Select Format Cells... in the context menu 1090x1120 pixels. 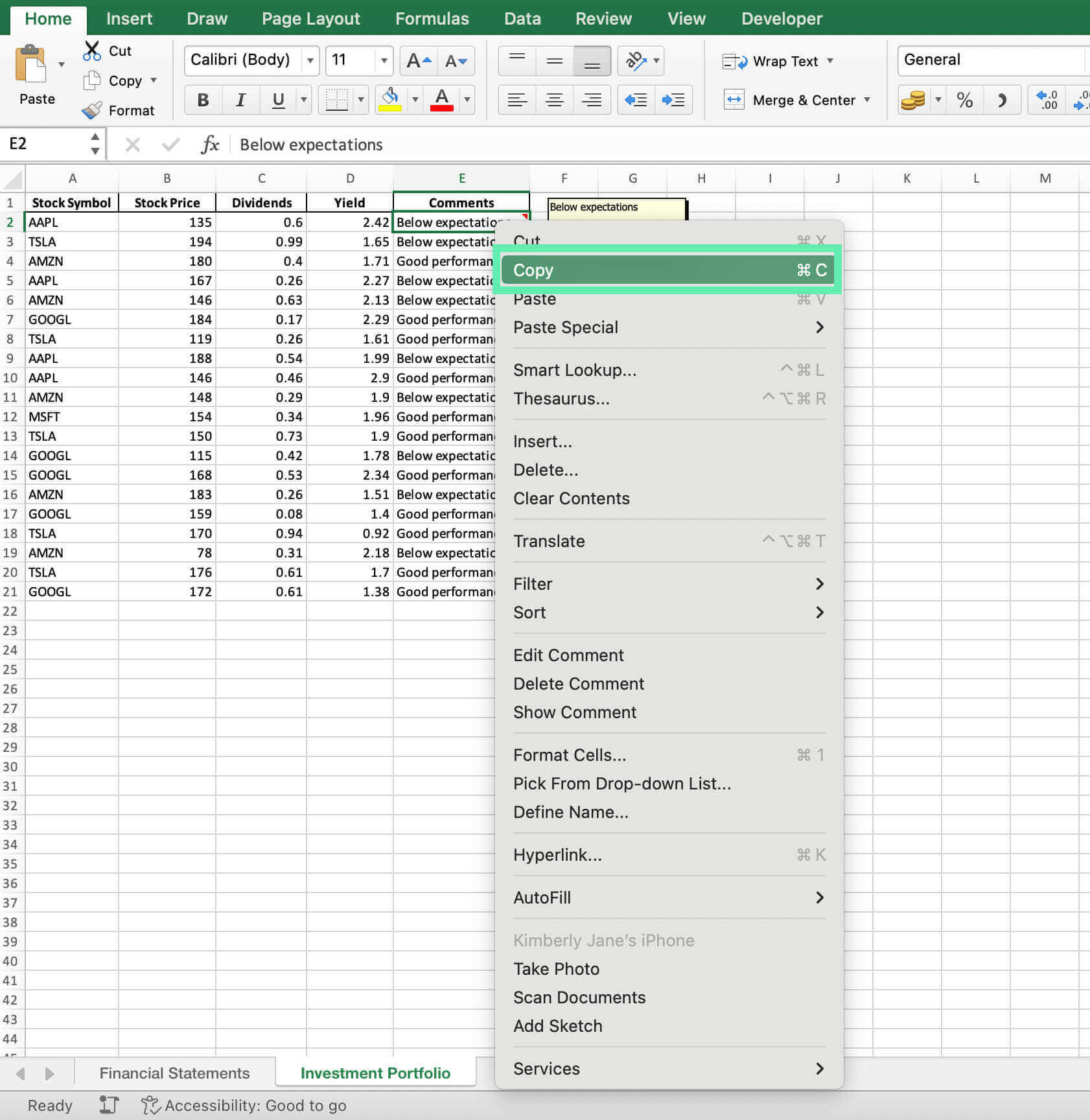(667, 755)
